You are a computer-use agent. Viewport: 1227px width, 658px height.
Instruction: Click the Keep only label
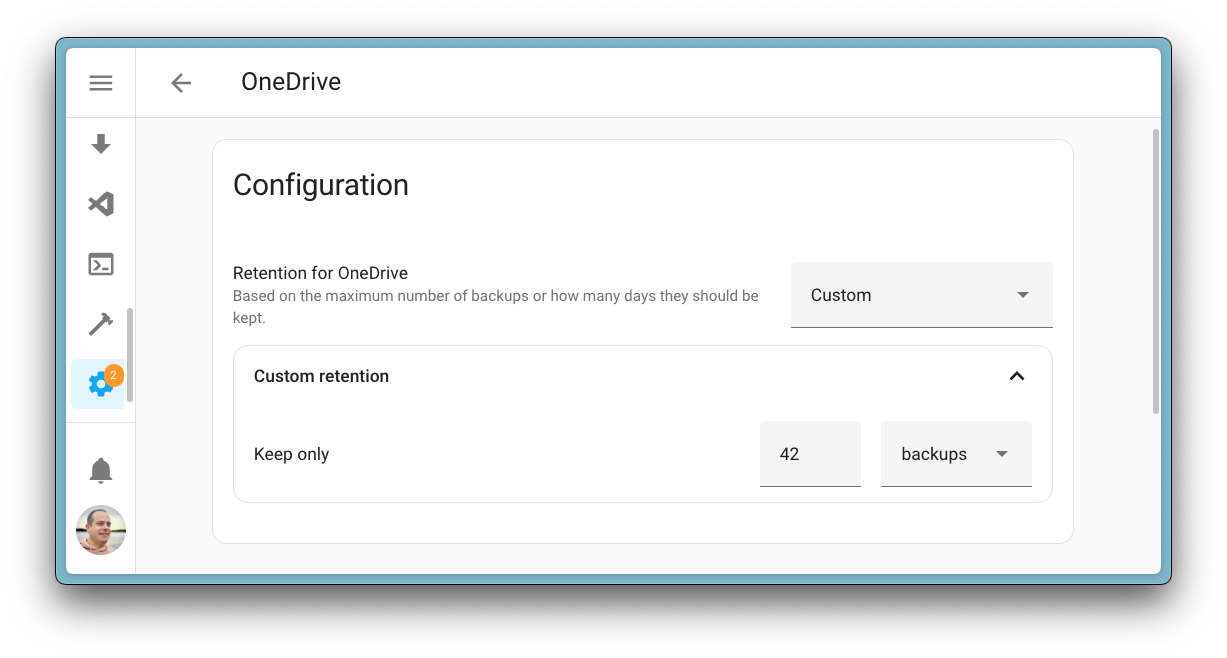pos(291,453)
